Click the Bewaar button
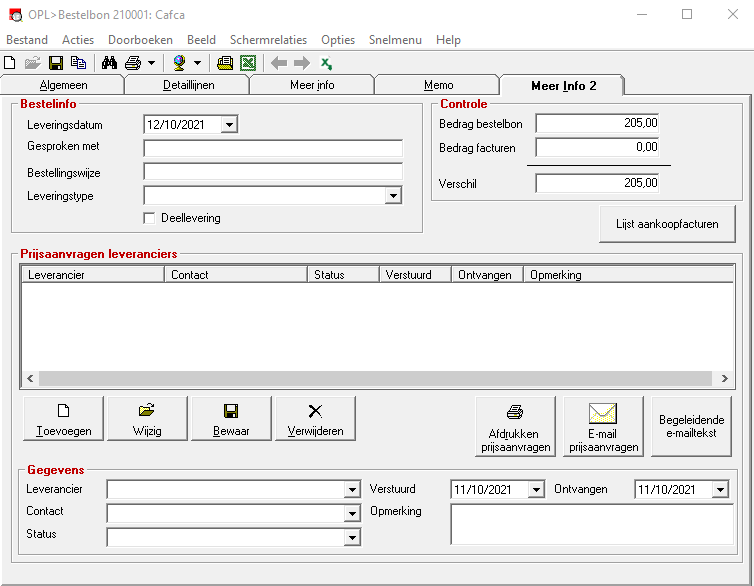The image size is (754, 586). tap(231, 419)
